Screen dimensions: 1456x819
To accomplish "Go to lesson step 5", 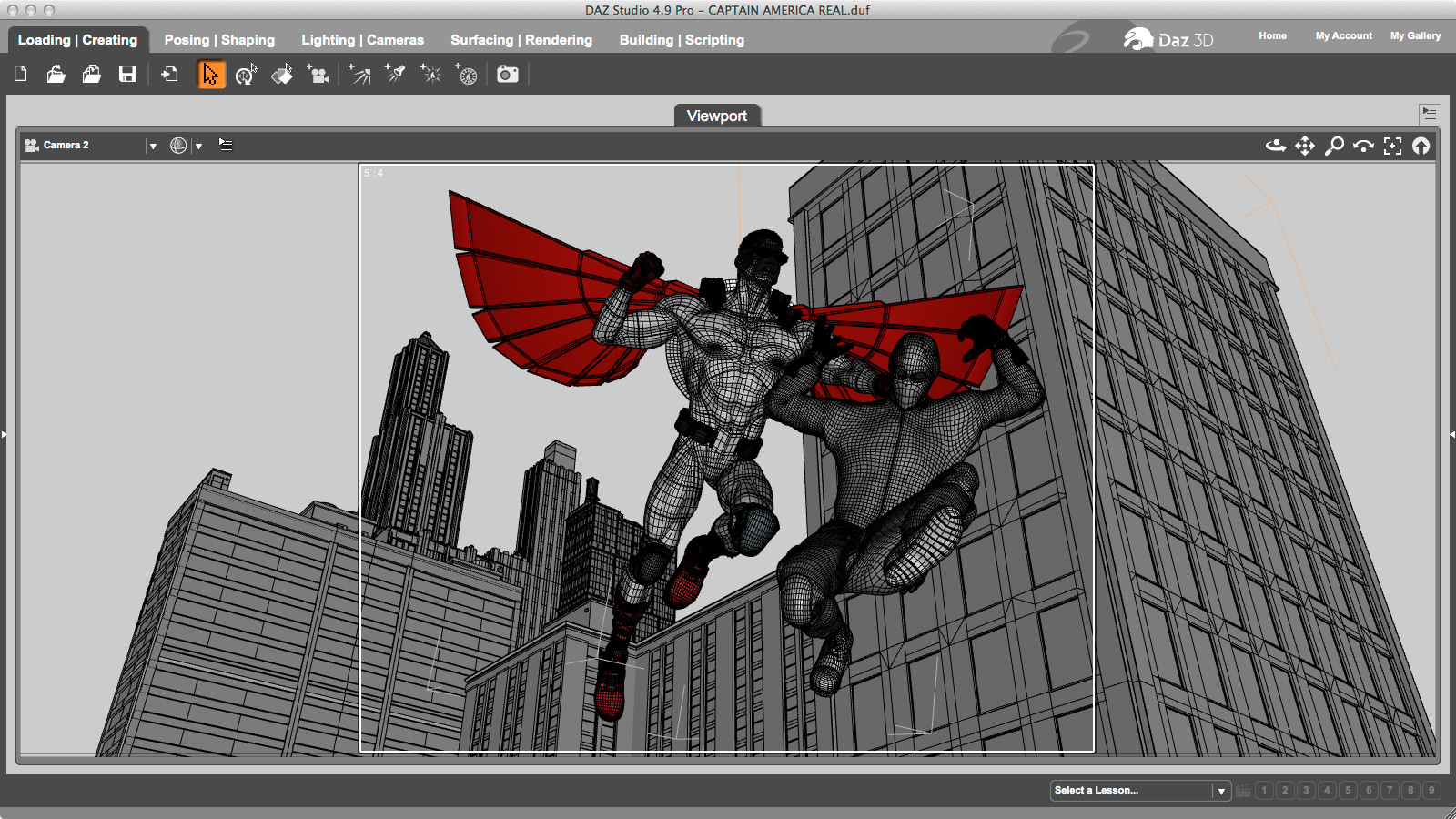I will [x=1348, y=790].
